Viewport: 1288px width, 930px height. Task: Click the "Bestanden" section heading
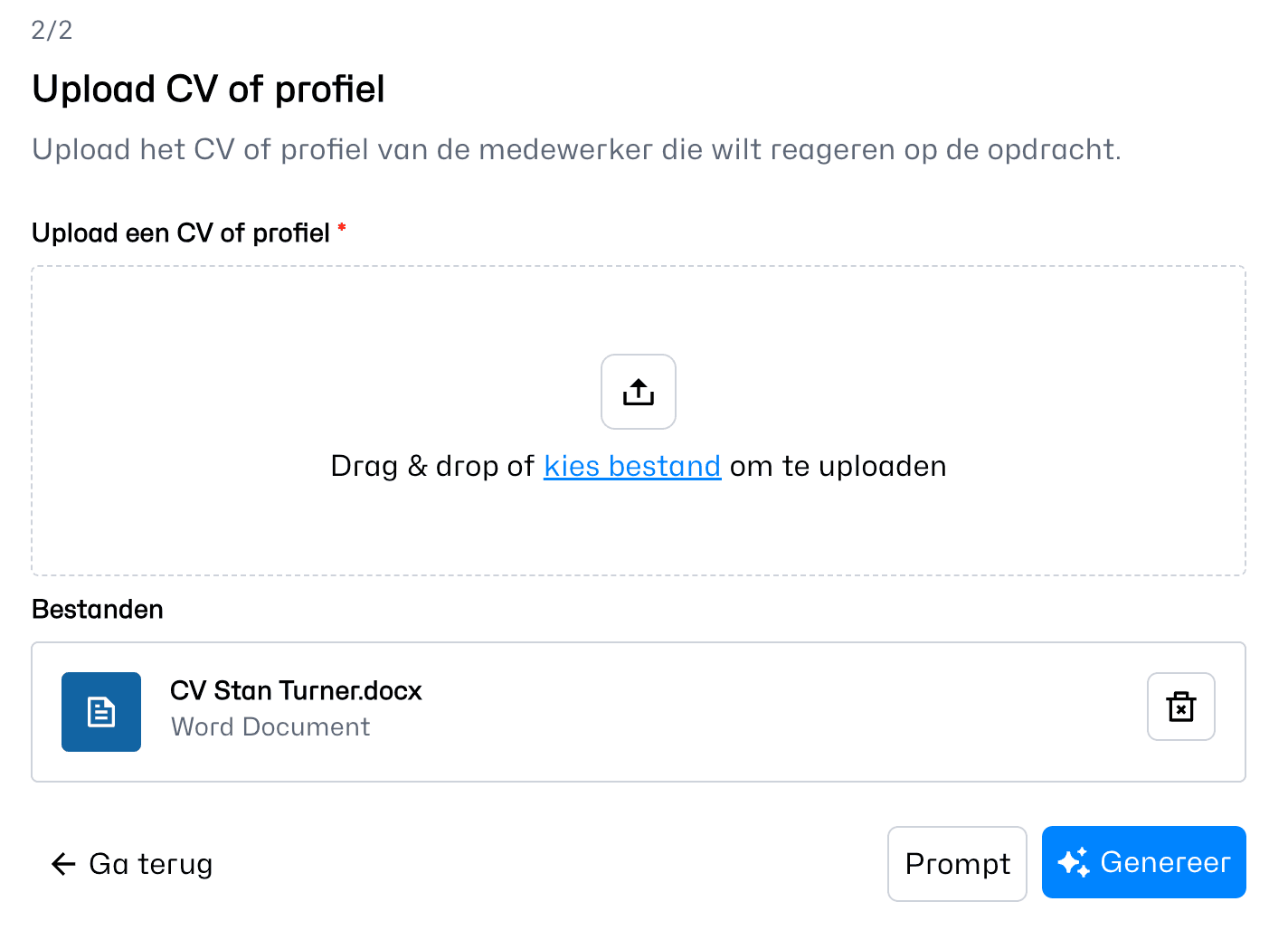pyautogui.click(x=98, y=610)
